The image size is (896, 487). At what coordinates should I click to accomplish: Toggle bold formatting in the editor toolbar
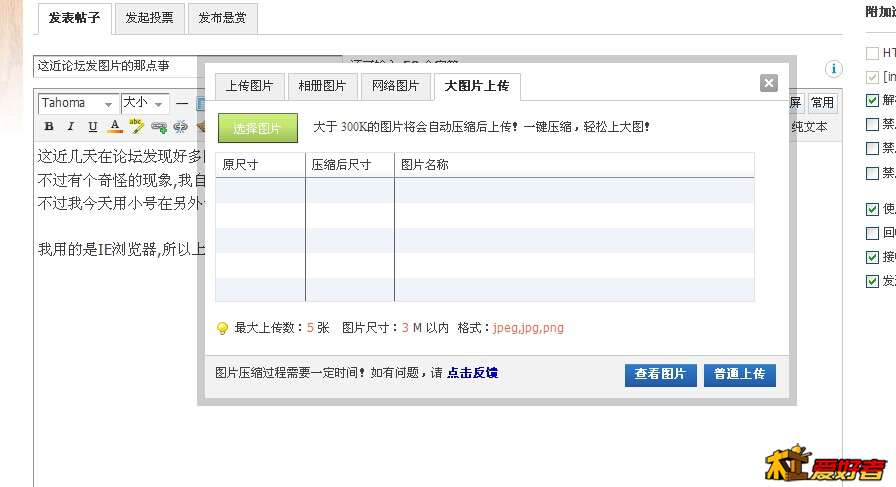click(49, 127)
